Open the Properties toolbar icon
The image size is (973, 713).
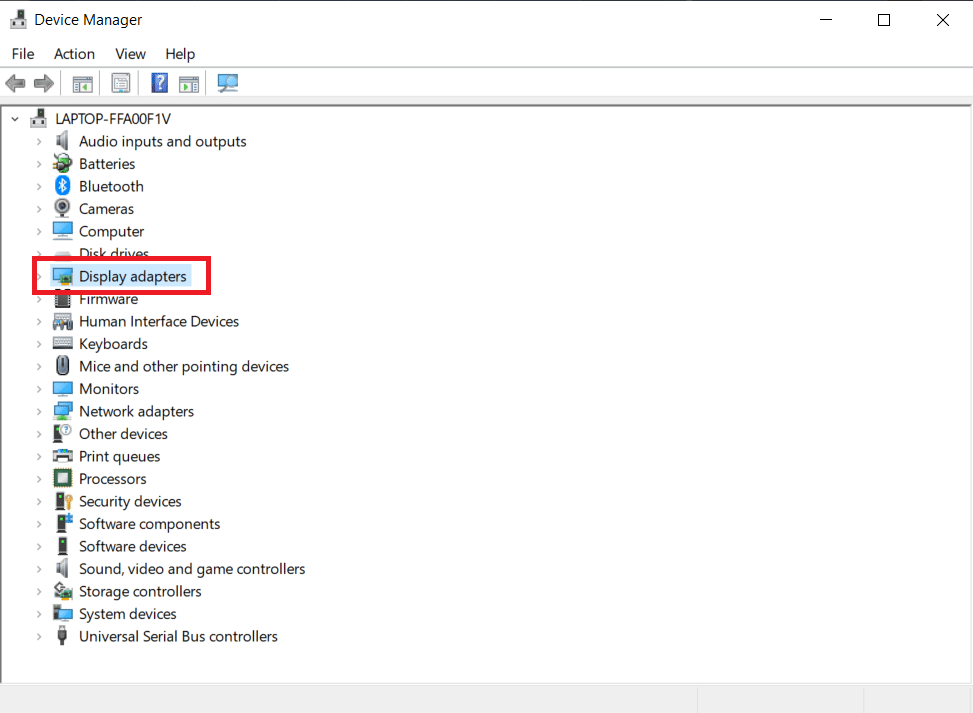click(121, 83)
